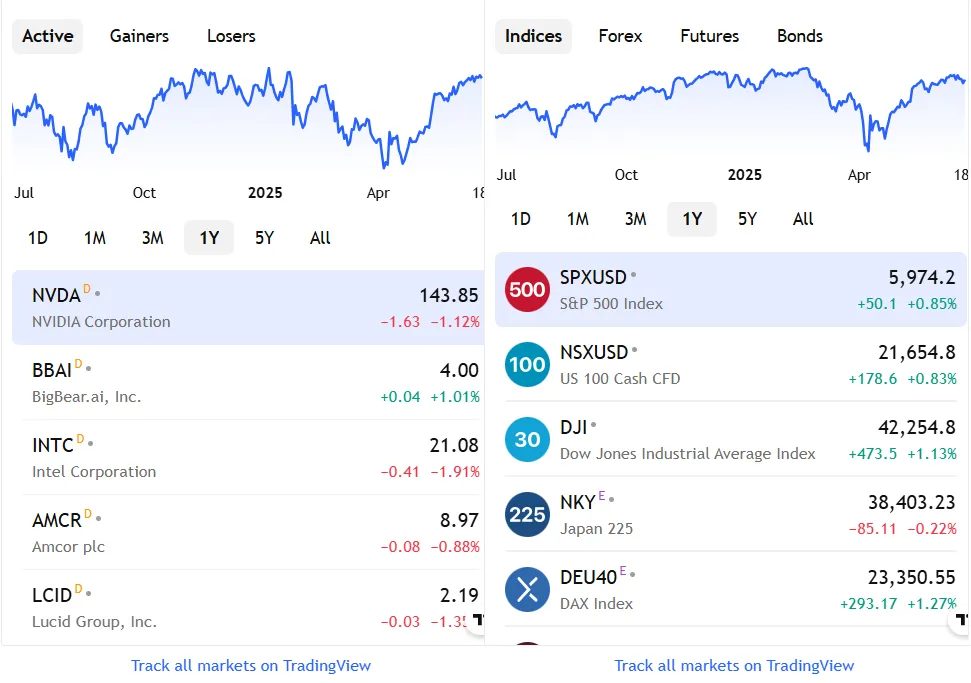Click the S&P 500 red index icon
The image size is (971, 683).
pyautogui.click(x=527, y=290)
